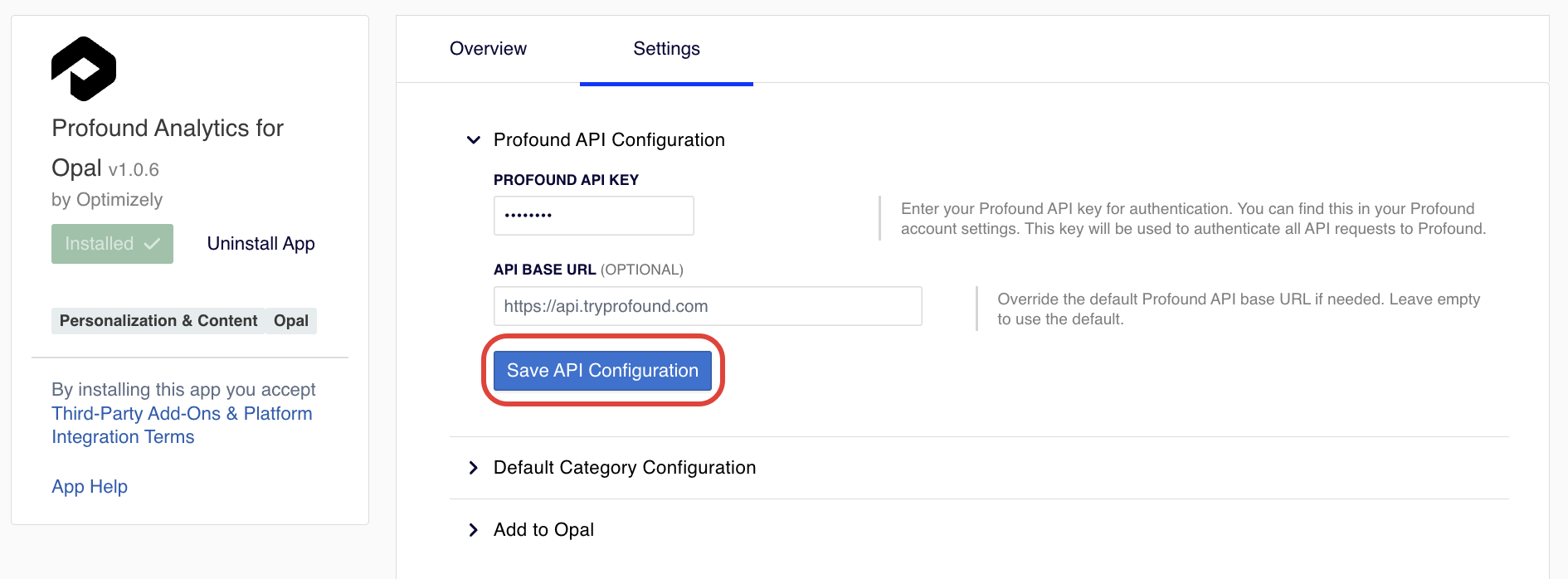Select the Opal category tag
This screenshot has height=579, width=1568.
290,320
